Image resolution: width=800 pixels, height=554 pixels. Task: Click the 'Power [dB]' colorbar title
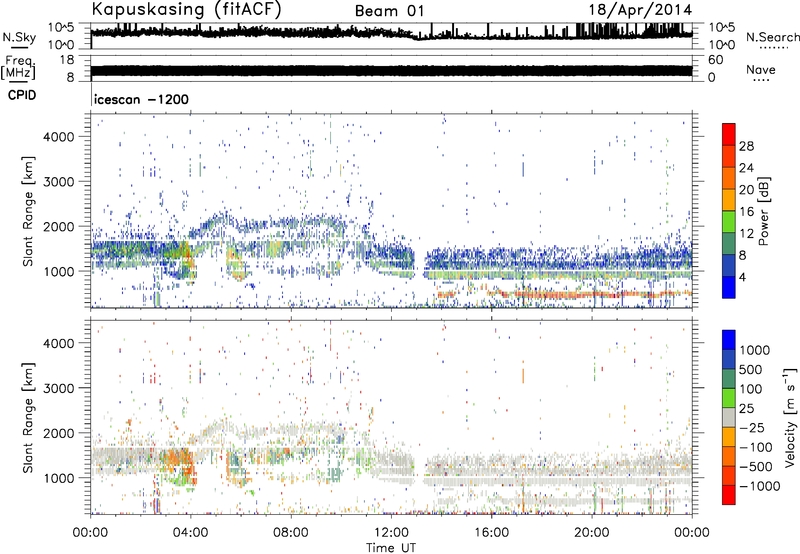pyautogui.click(x=763, y=211)
